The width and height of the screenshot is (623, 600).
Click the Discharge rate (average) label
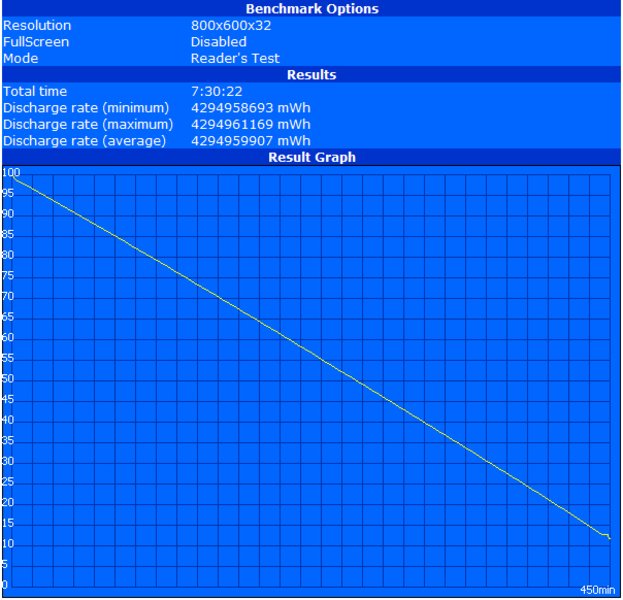84,141
